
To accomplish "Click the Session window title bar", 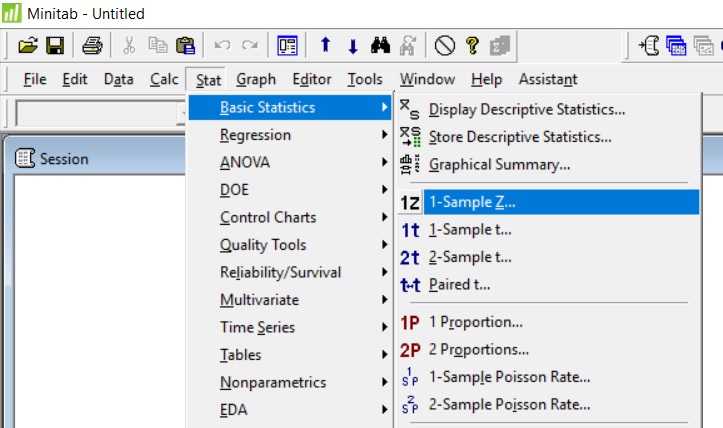I will (100, 158).
